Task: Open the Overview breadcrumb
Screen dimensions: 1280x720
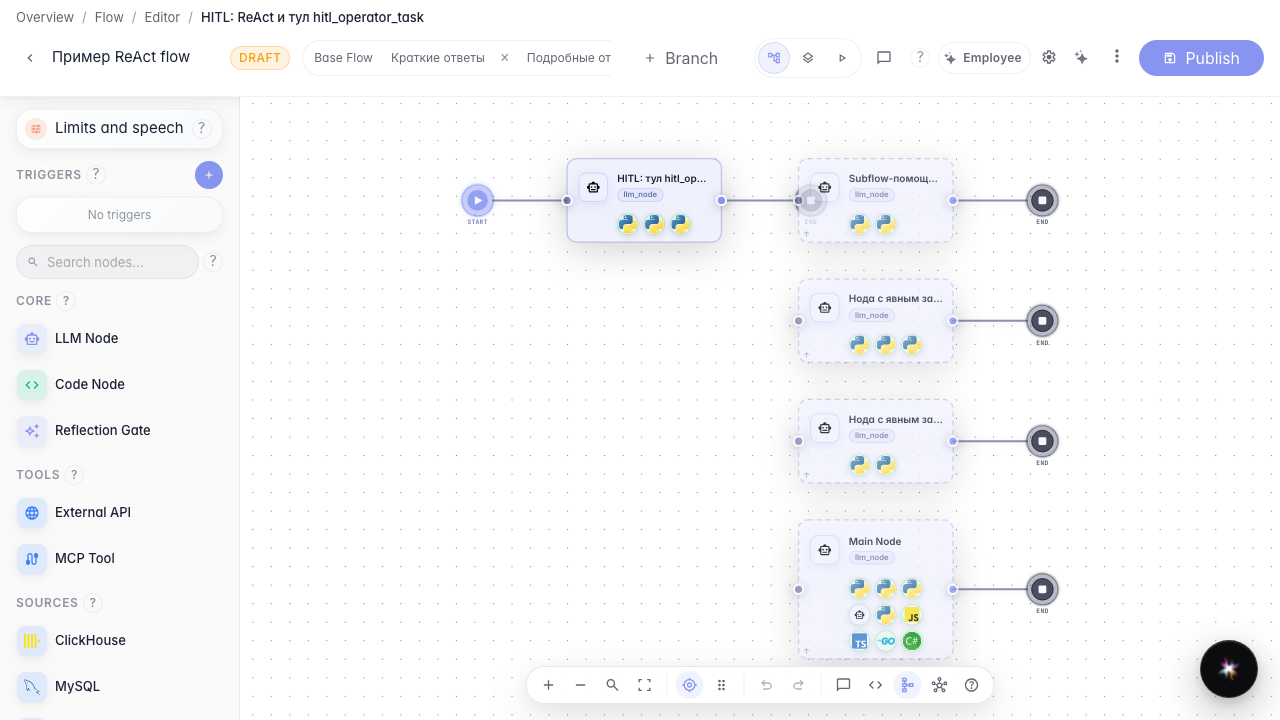Action: (x=45, y=17)
